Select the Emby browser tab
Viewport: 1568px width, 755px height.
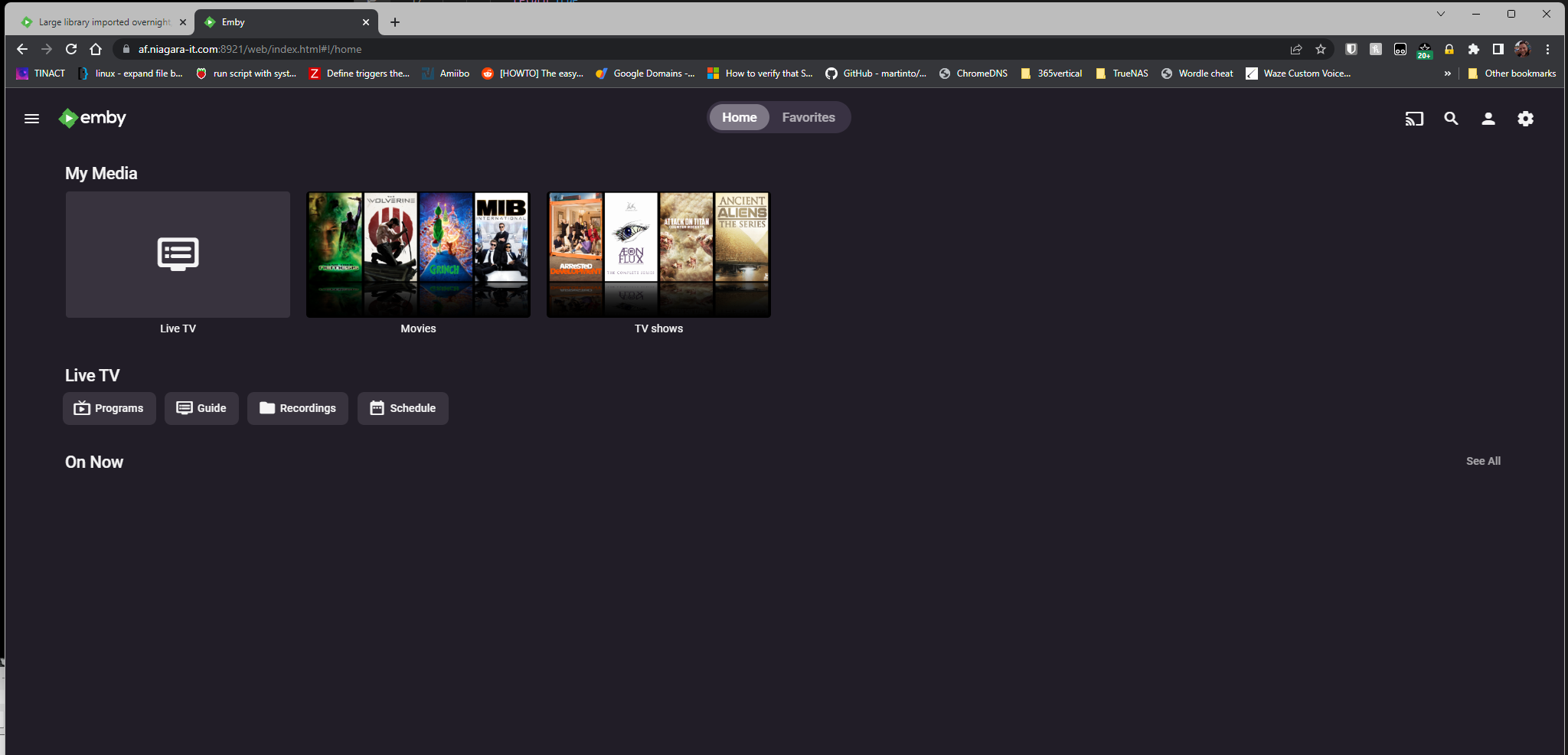click(x=286, y=22)
